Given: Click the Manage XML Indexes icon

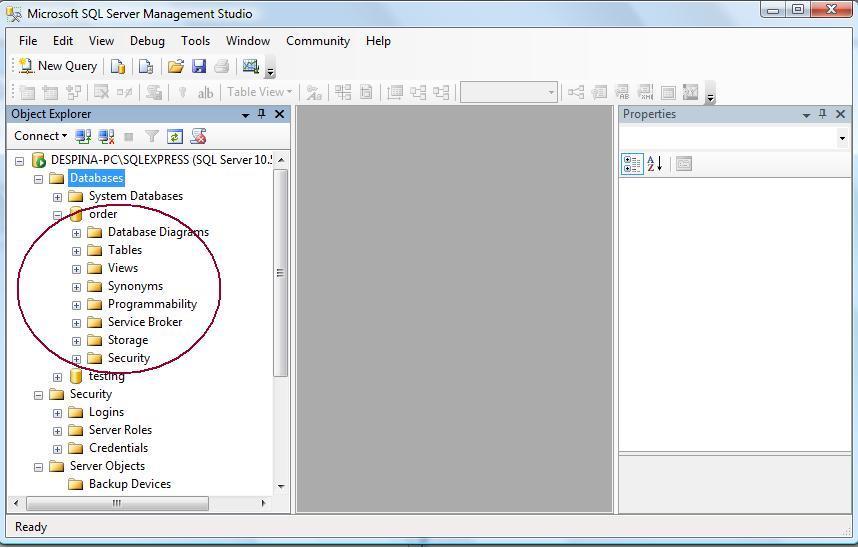Looking at the screenshot, I should pyautogui.click(x=645, y=92).
